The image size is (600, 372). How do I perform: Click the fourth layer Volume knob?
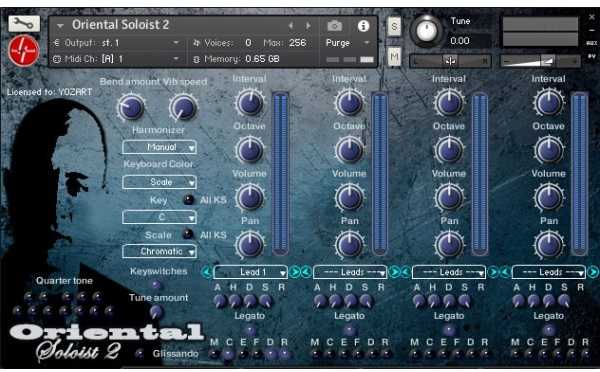tap(548, 197)
